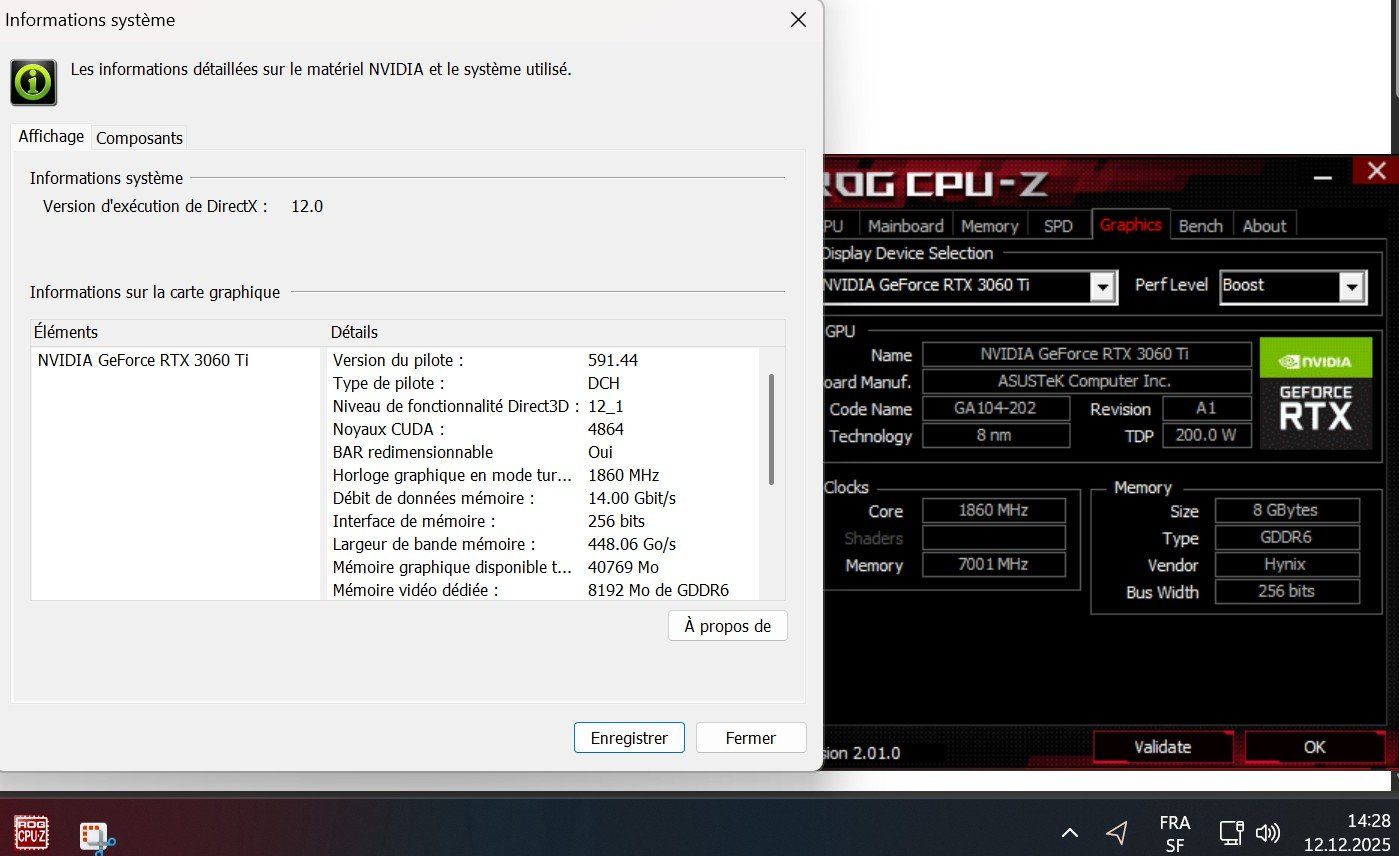This screenshot has width=1399, height=856.
Task: Click the Noyaux CUDA row
Action: [544, 429]
